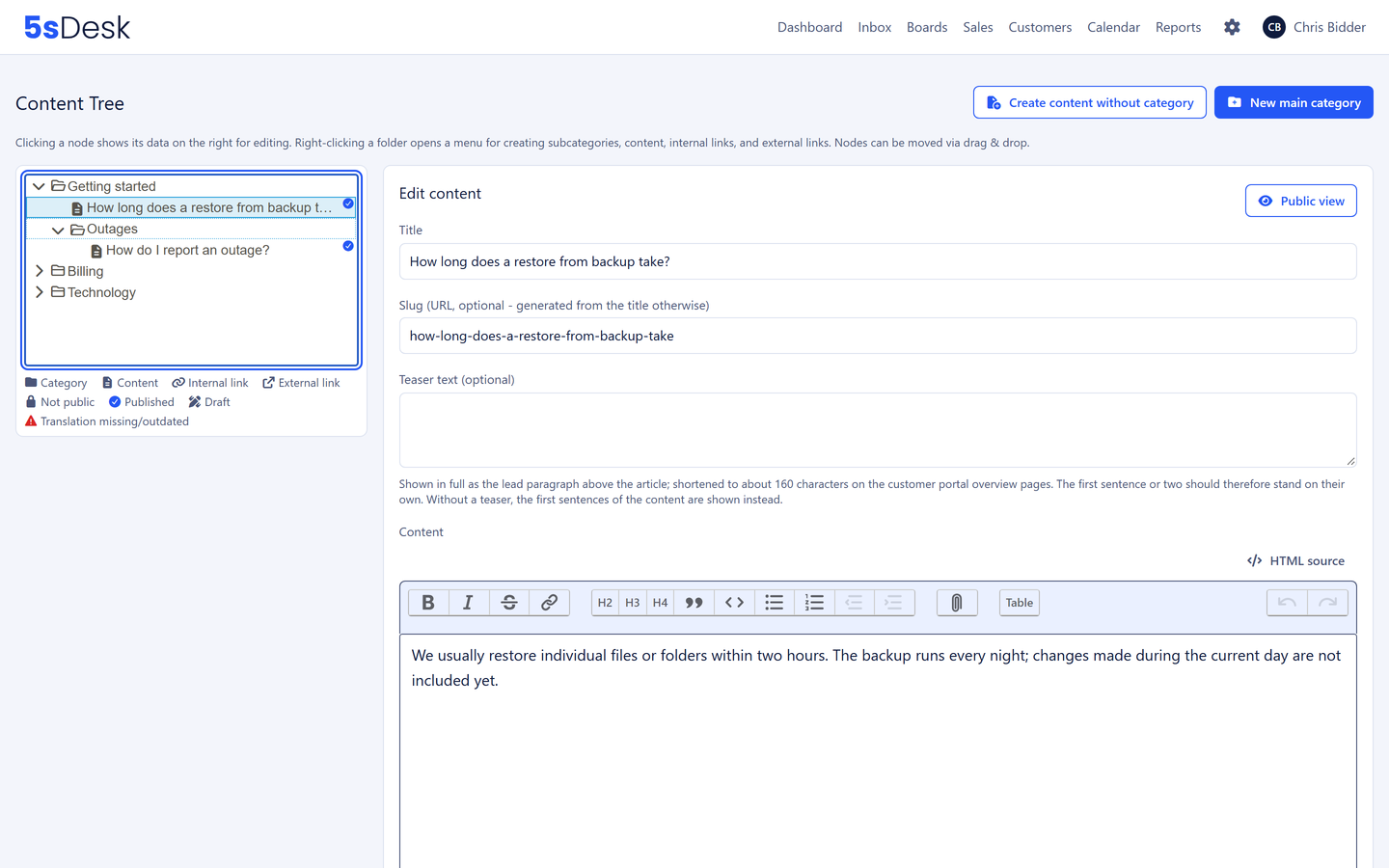Decrease list indent level

click(x=854, y=603)
